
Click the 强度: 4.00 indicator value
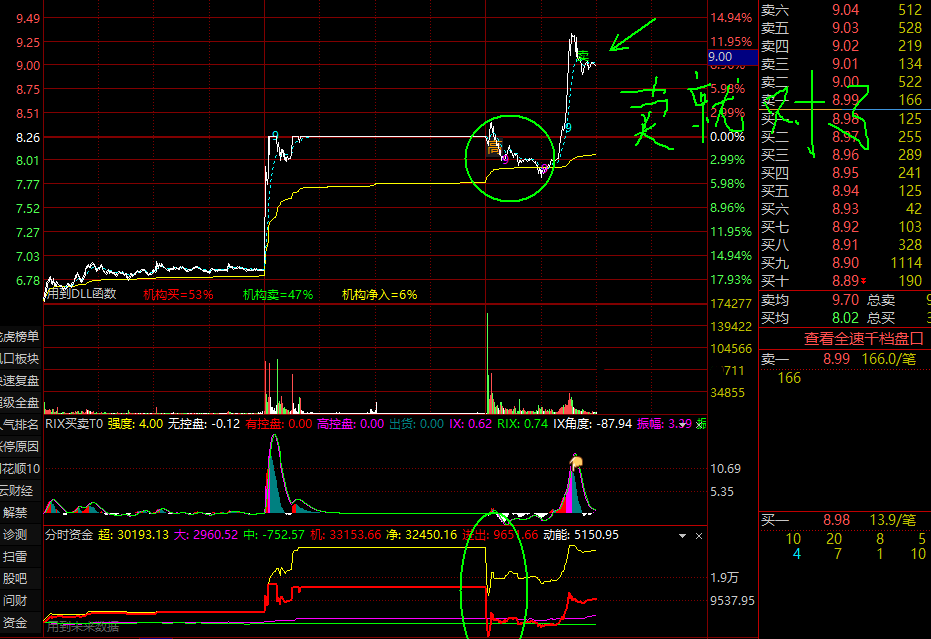pos(135,424)
